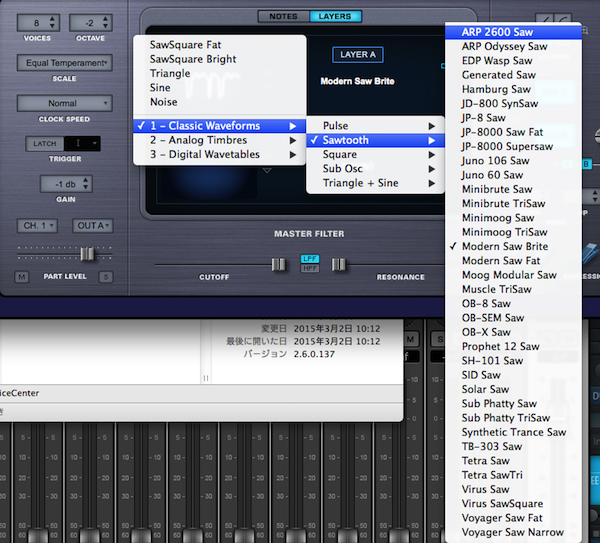The width and height of the screenshot is (600, 543).
Task: Select the Triangle waveform
Action: point(219,73)
